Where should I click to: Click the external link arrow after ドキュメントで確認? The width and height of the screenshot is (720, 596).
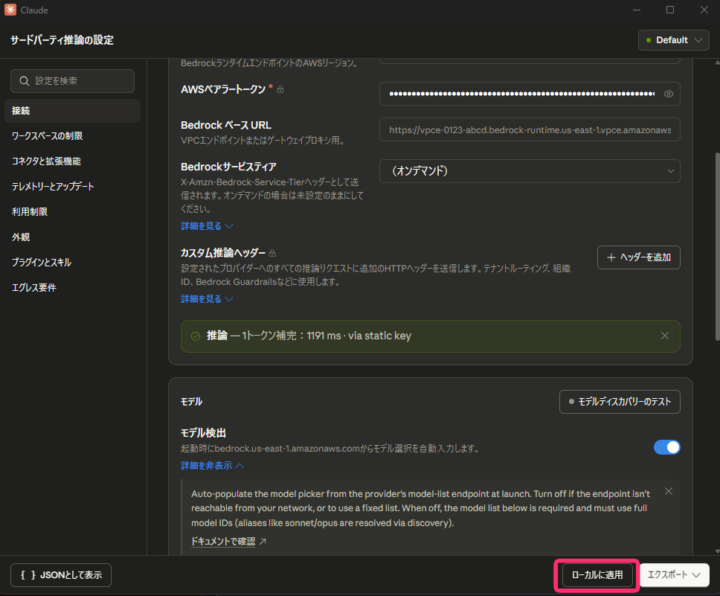pyautogui.click(x=263, y=541)
